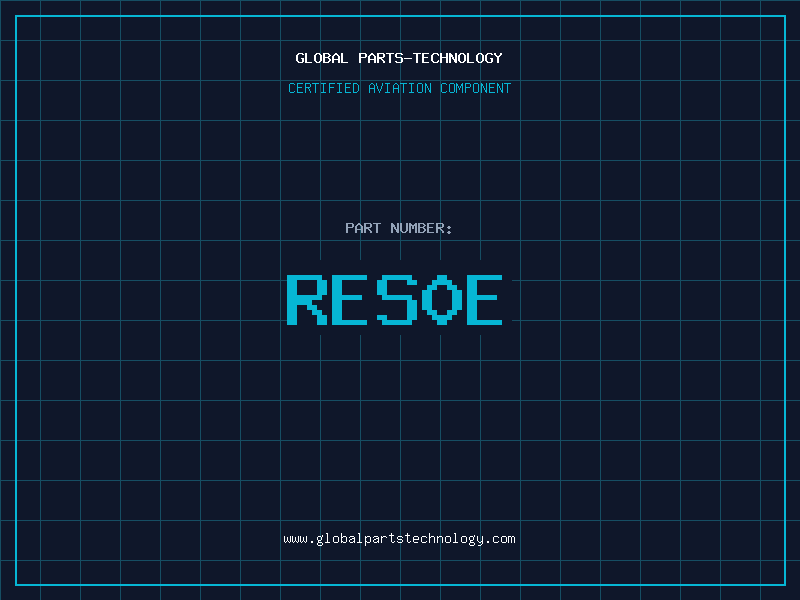Select the diamond-shaped fourth part number character
The image size is (800, 600).
coord(441,300)
